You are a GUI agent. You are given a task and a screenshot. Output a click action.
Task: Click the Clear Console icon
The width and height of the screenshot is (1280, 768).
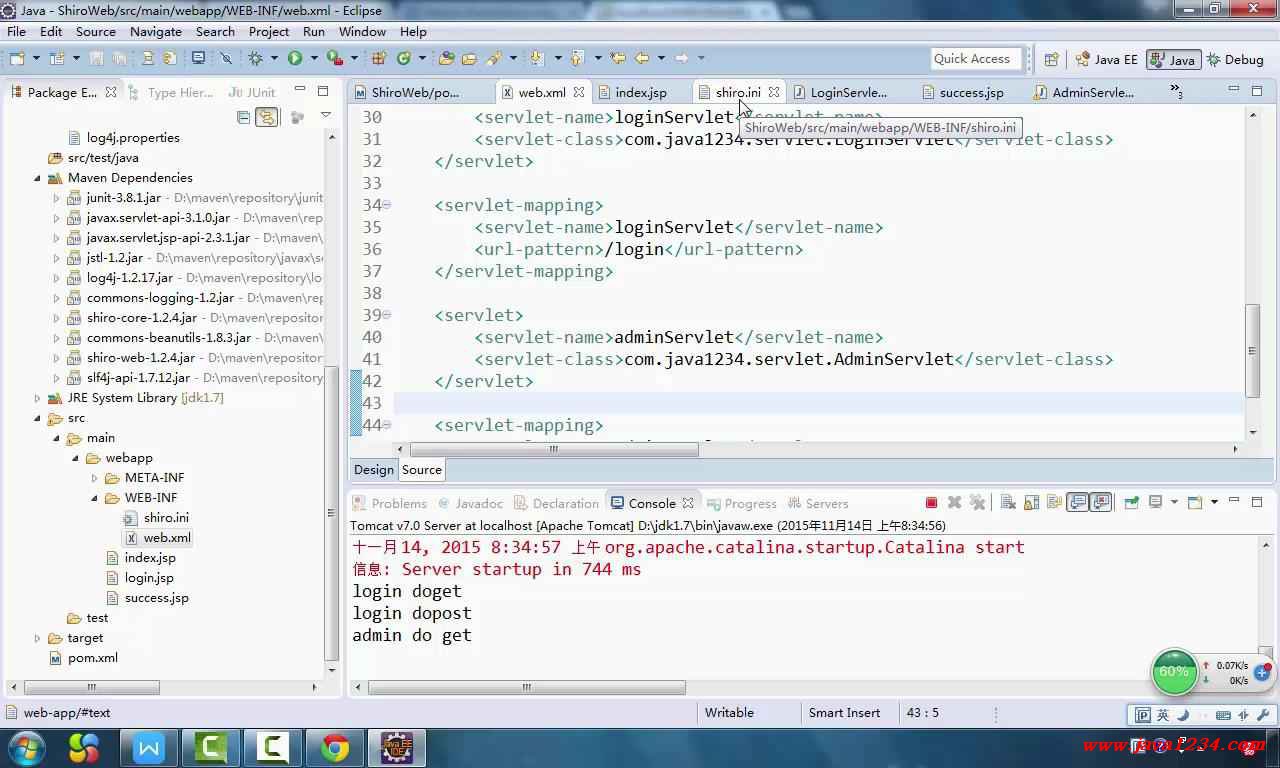point(1008,502)
